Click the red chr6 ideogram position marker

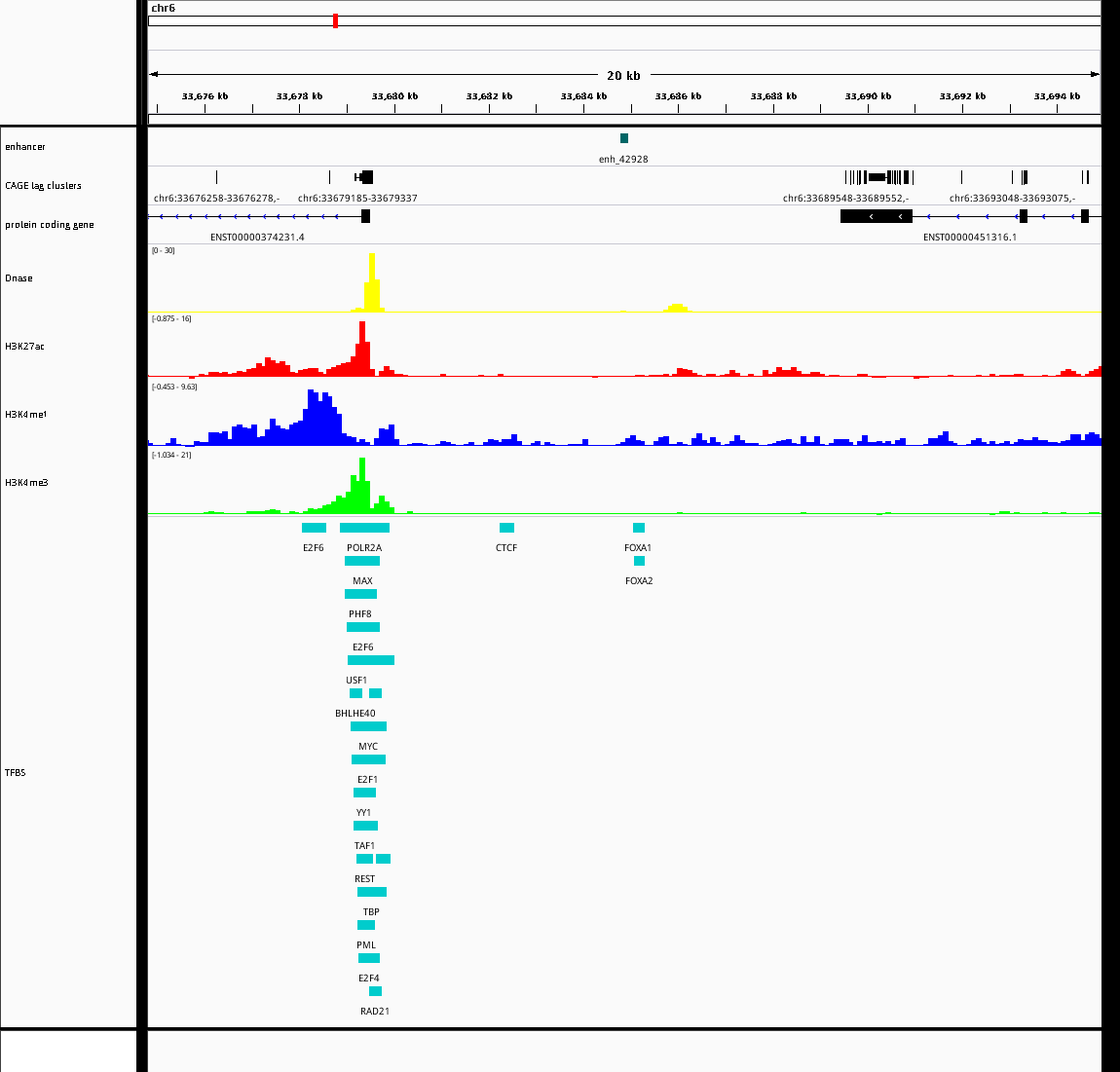(x=335, y=20)
